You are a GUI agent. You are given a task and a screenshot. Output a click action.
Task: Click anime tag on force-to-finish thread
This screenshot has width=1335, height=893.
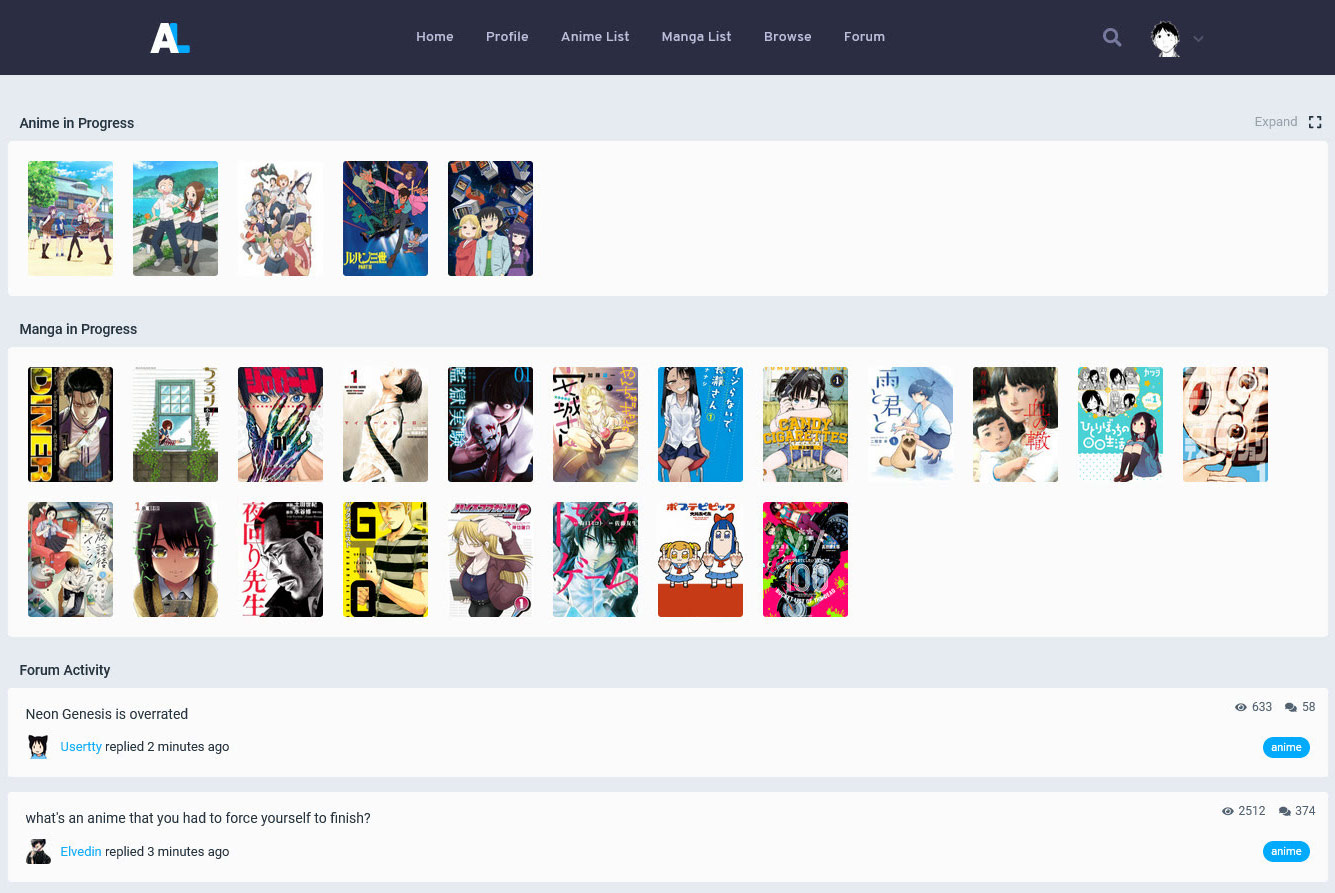(1286, 852)
